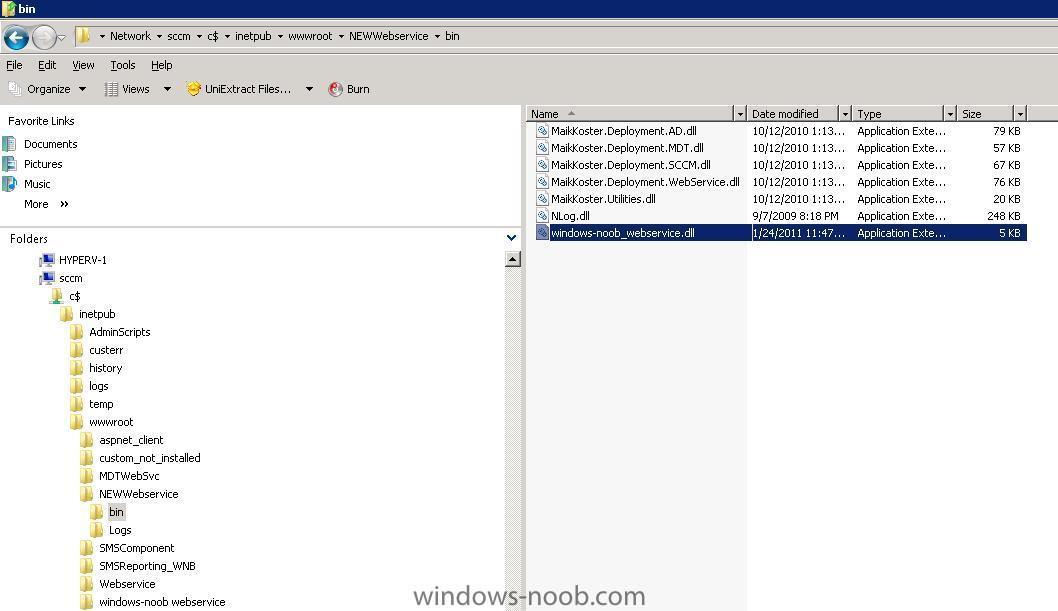Screen dimensions: 1058x611
Task: Open the Size column filter dropdown
Action: 1020,114
